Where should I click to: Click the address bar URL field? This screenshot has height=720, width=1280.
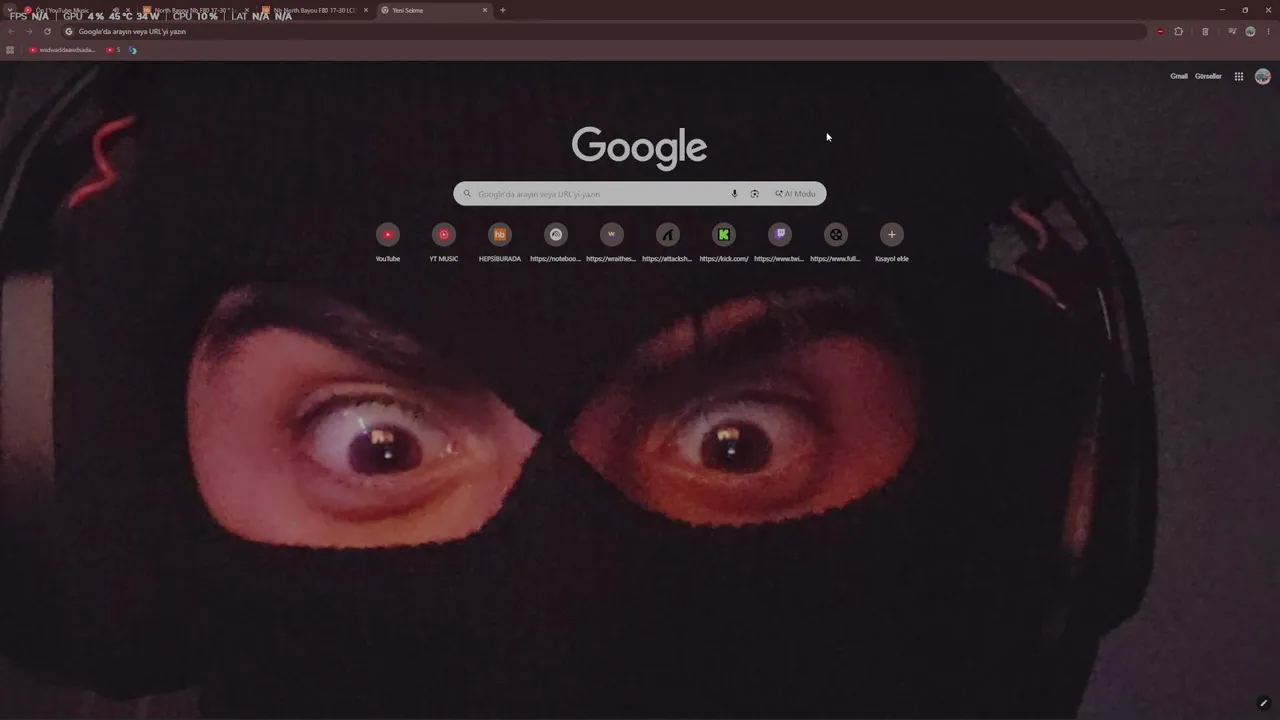click(x=605, y=31)
